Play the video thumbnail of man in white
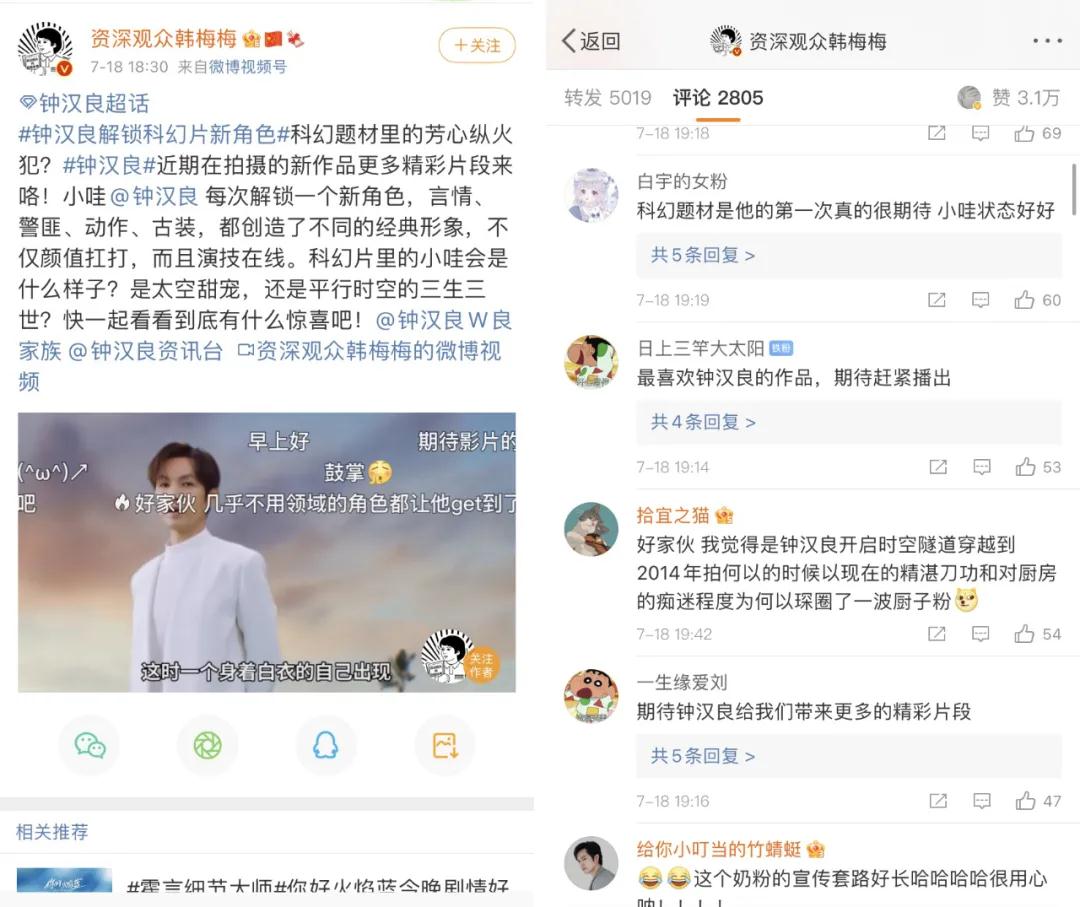The image size is (1080, 907). [267, 552]
